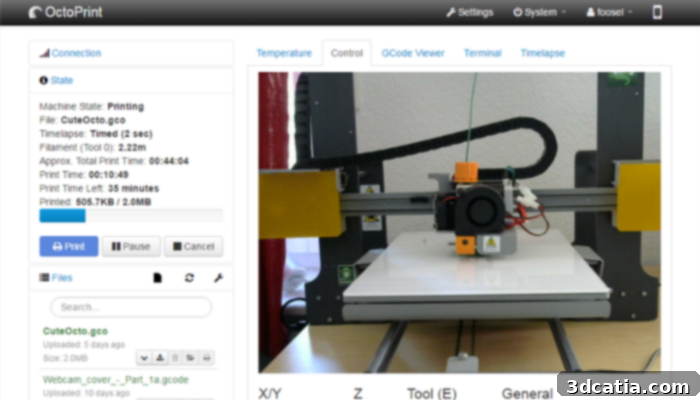This screenshot has height=400, width=700.
Task: Download the CuteOcto.gco file
Action: tap(160, 358)
